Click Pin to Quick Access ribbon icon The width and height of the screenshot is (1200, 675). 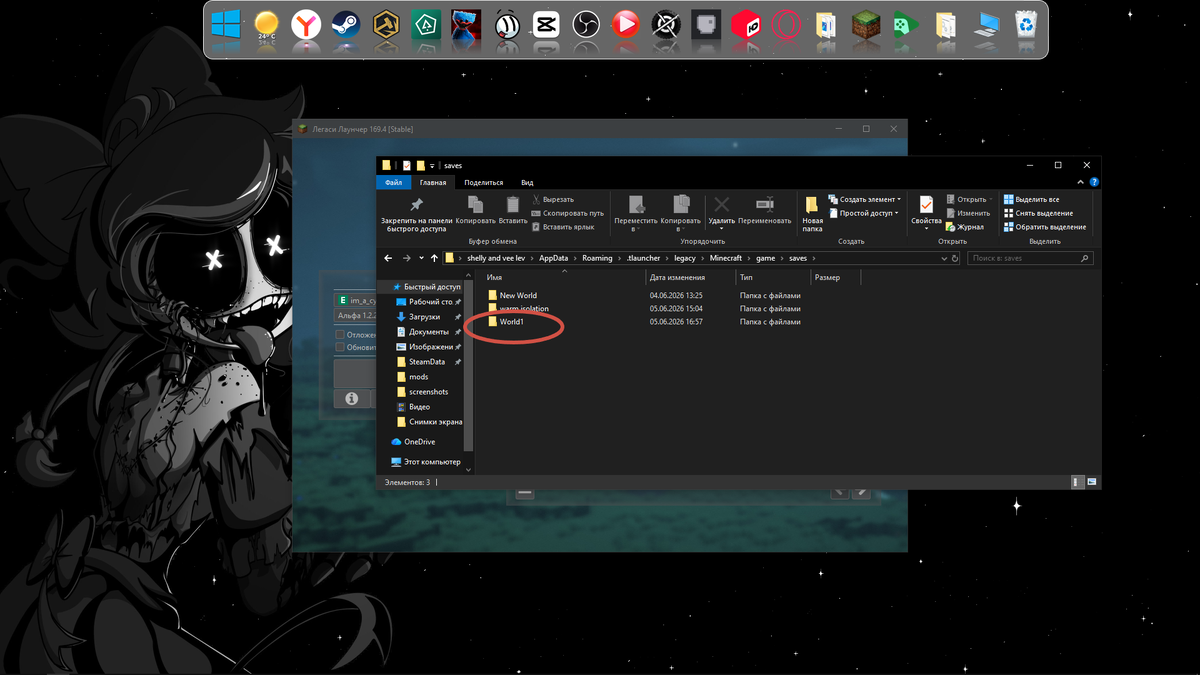tap(416, 213)
